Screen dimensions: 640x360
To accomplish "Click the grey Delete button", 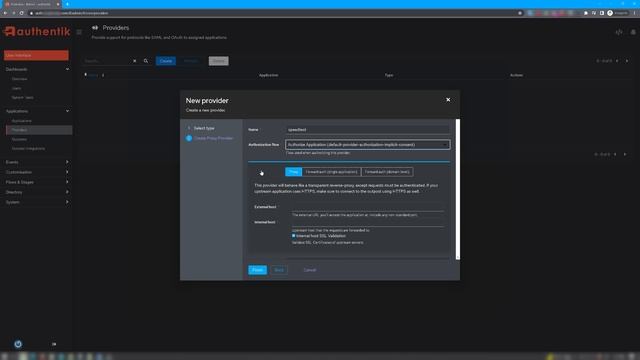I will tap(218, 61).
